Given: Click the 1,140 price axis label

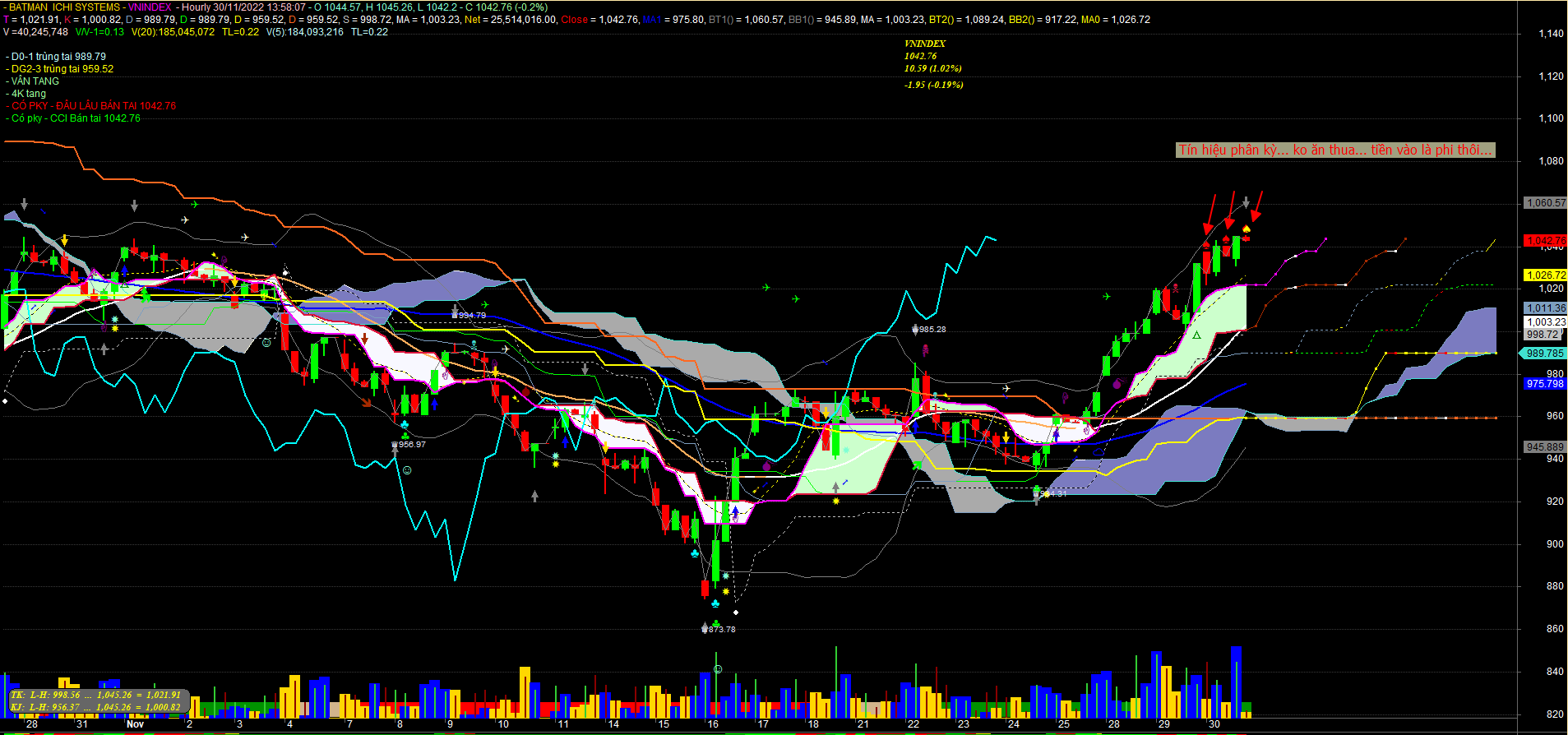Looking at the screenshot, I should (1552, 34).
